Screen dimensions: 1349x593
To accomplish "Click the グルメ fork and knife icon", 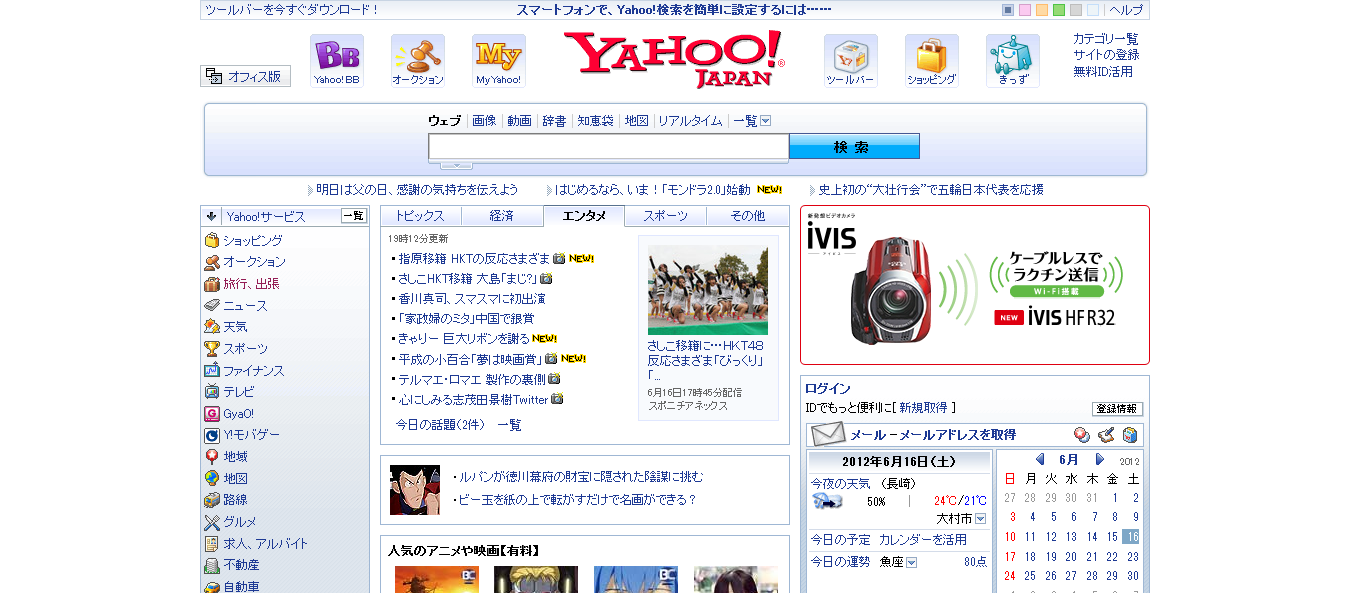I will 212,522.
